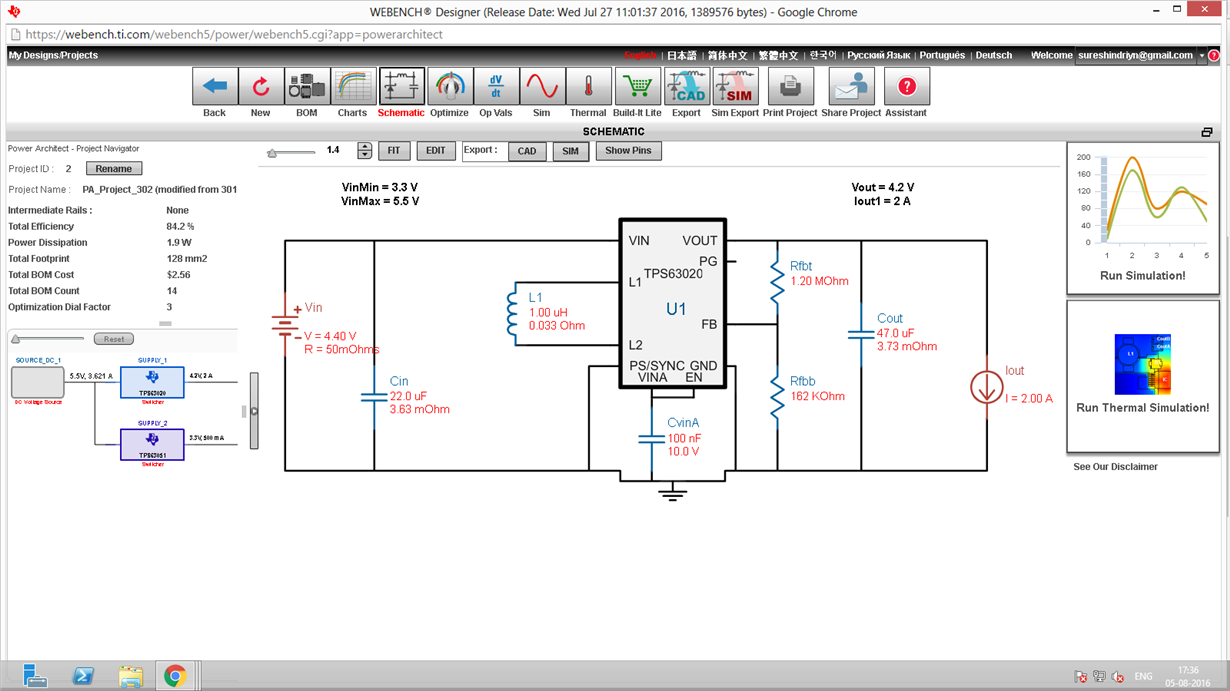Open the Thermal thermometer icon

tap(589, 86)
